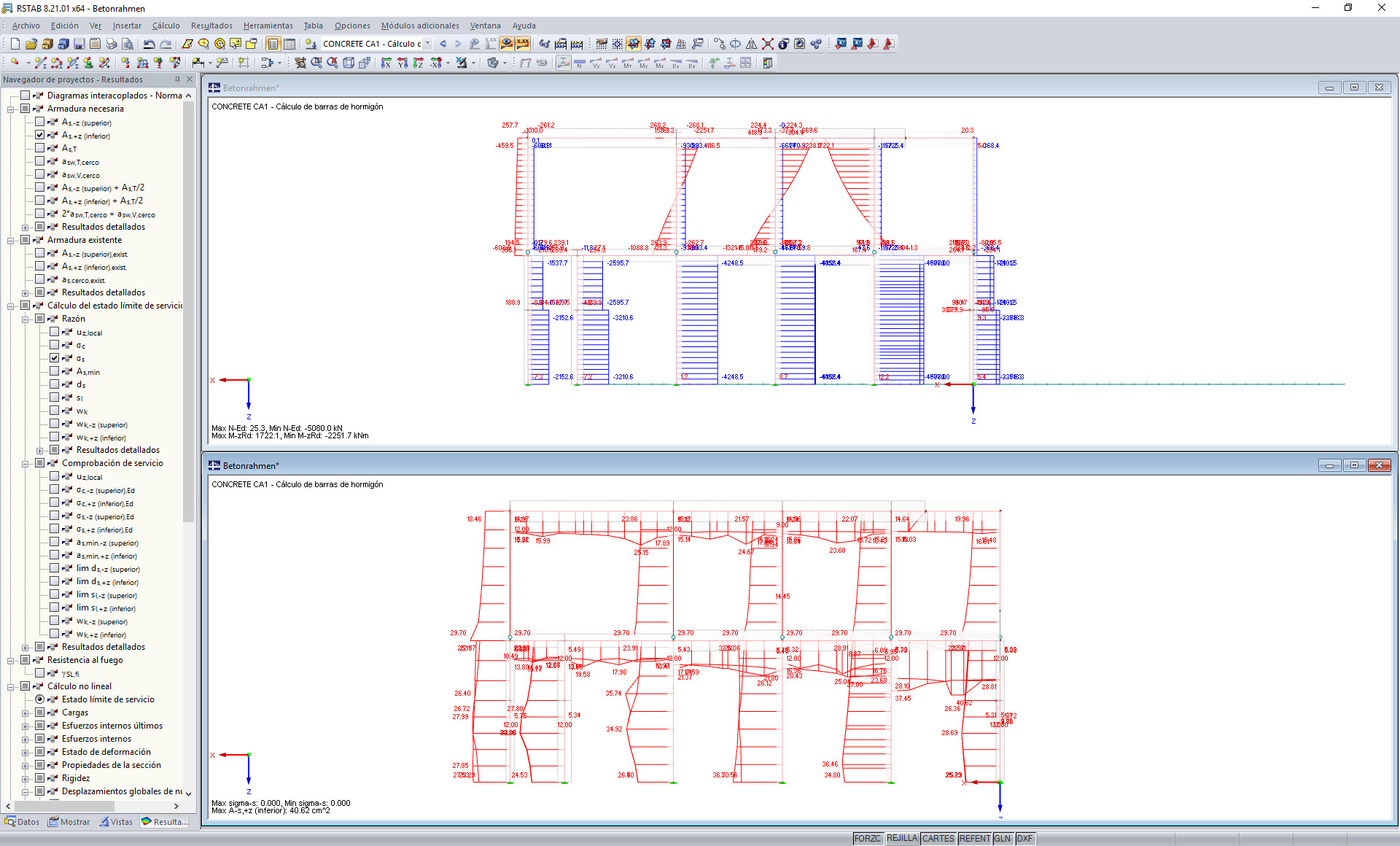Screen dimensions: 1400x846
Task: Check the As,-z (superior) checkbox
Action: (x=40, y=122)
